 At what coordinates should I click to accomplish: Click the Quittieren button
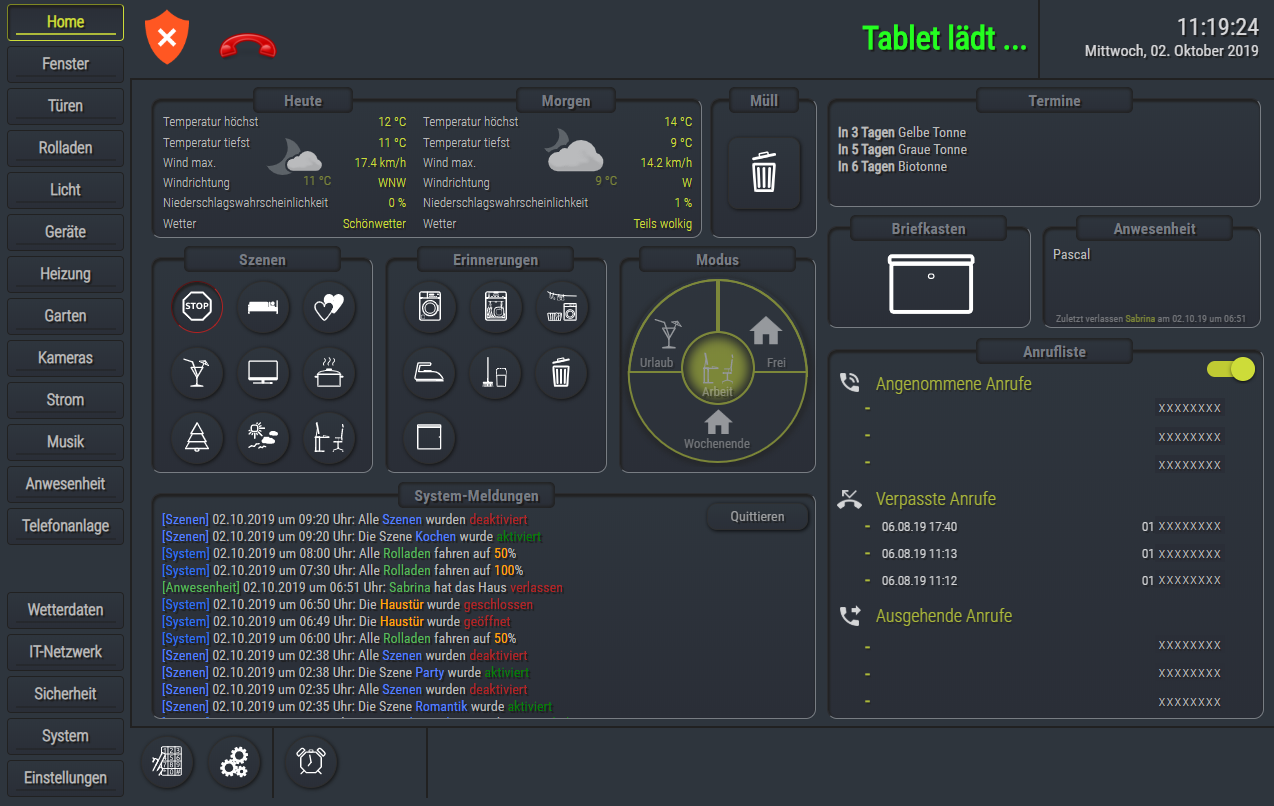(x=757, y=517)
